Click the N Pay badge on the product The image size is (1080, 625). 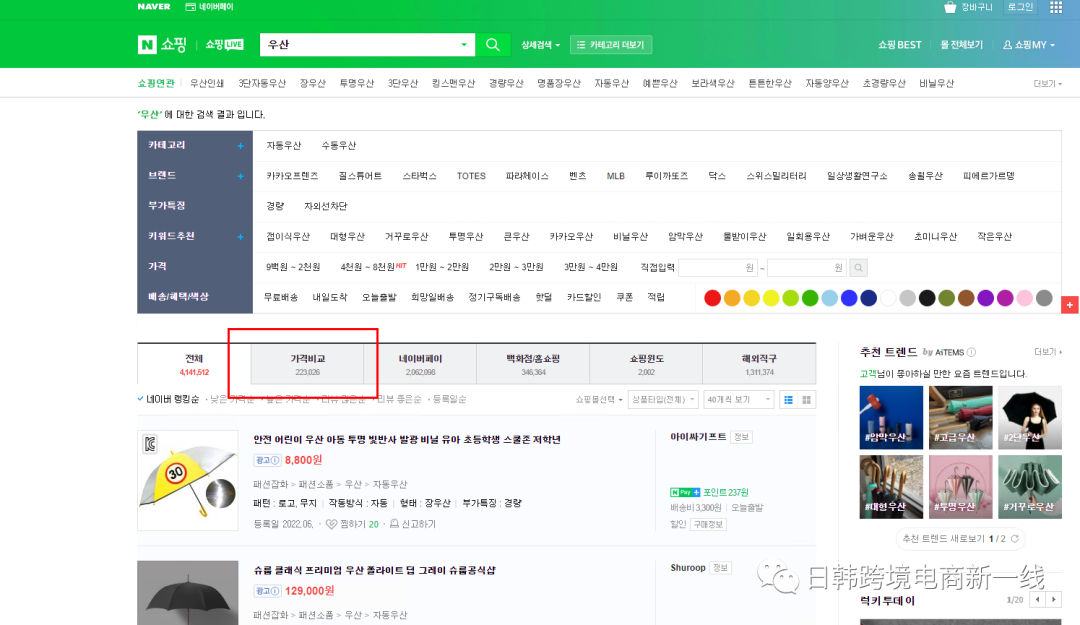click(689, 493)
